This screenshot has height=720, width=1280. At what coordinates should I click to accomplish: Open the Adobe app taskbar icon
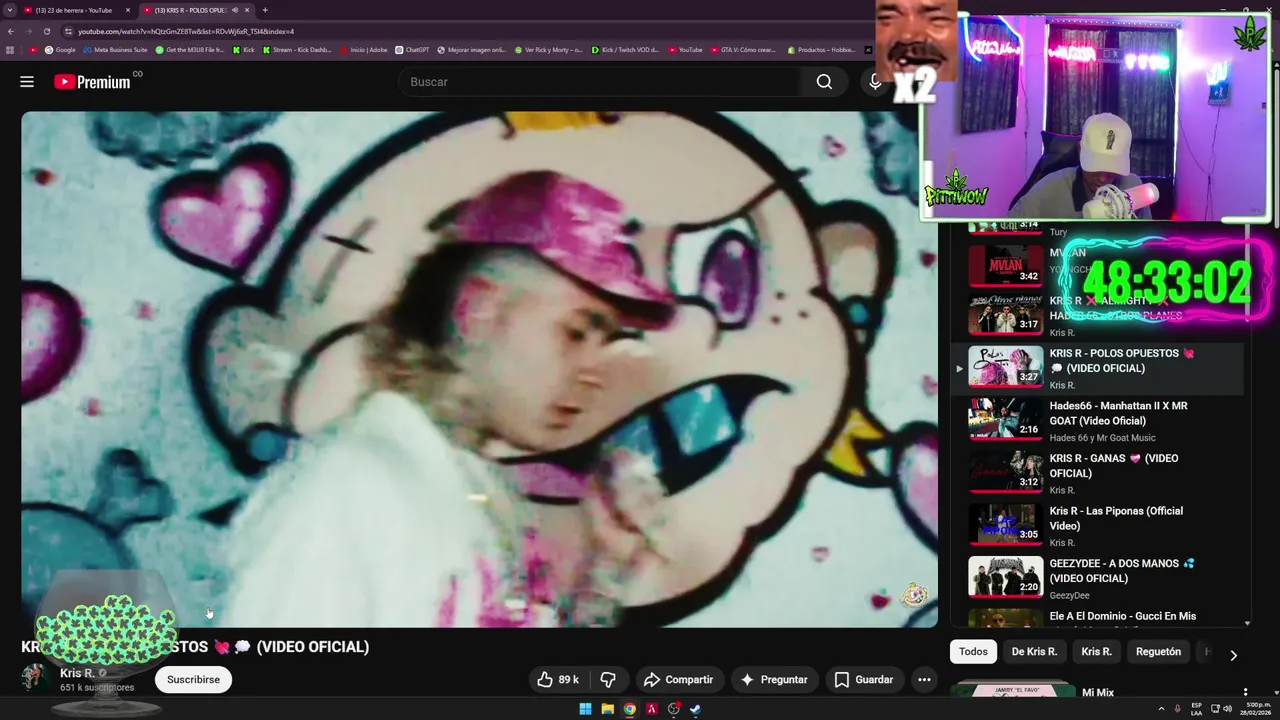(x=651, y=709)
